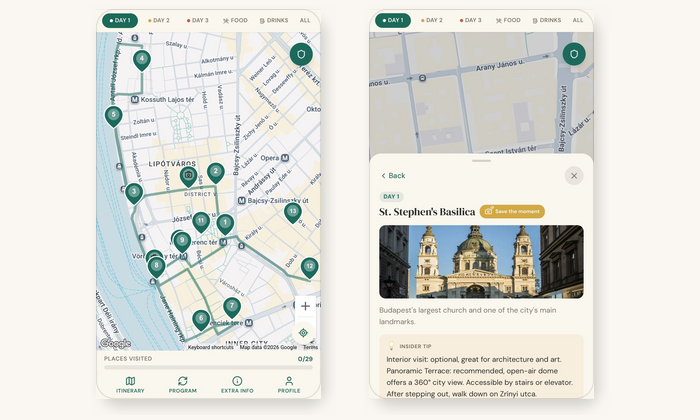
Task: Select map pin number 12
Action: click(309, 267)
